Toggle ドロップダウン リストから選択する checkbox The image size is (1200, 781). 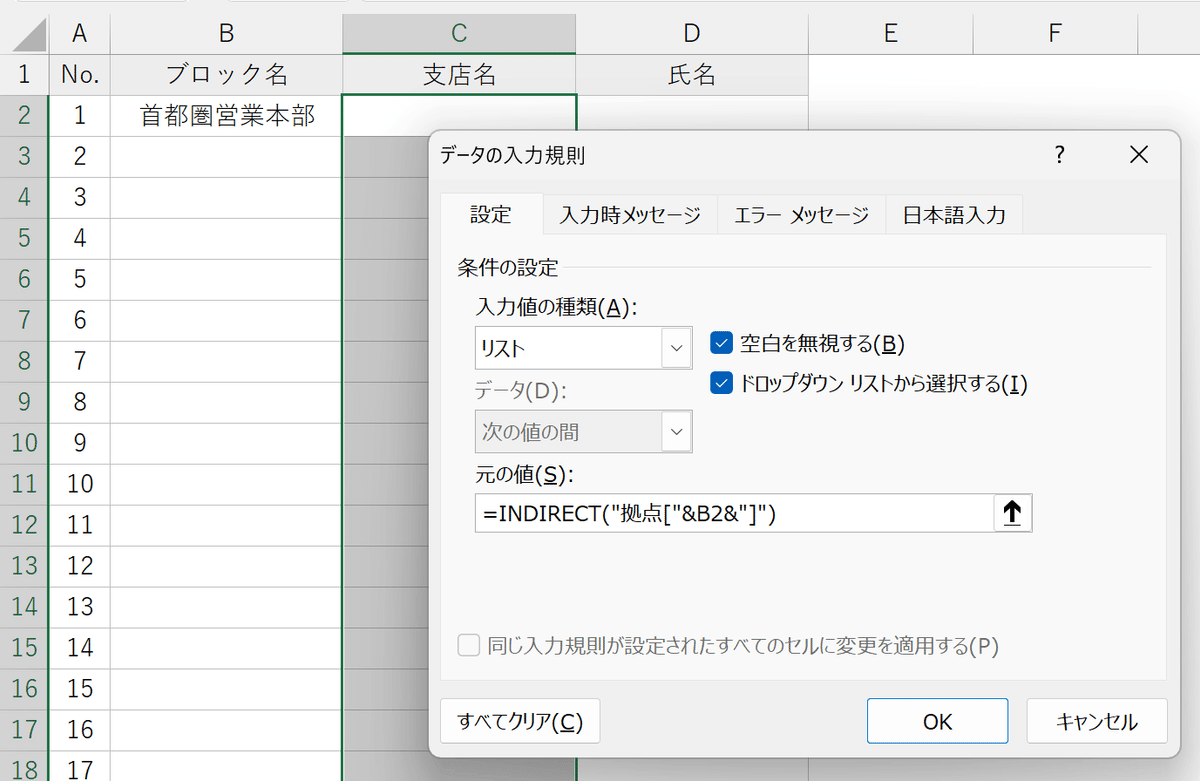(722, 384)
